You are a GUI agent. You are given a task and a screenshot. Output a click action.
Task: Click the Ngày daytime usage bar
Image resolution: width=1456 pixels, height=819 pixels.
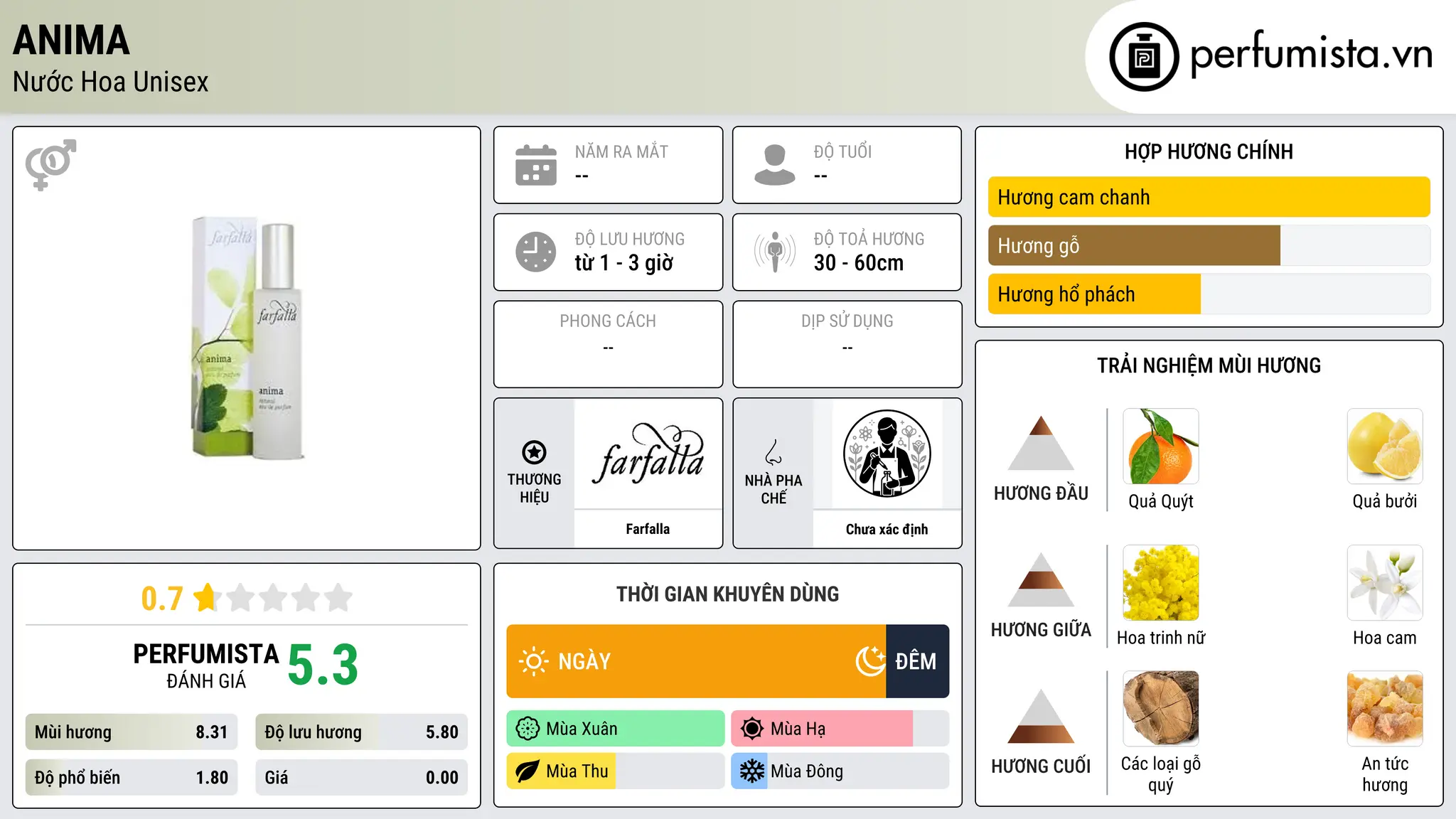pyautogui.click(x=696, y=661)
